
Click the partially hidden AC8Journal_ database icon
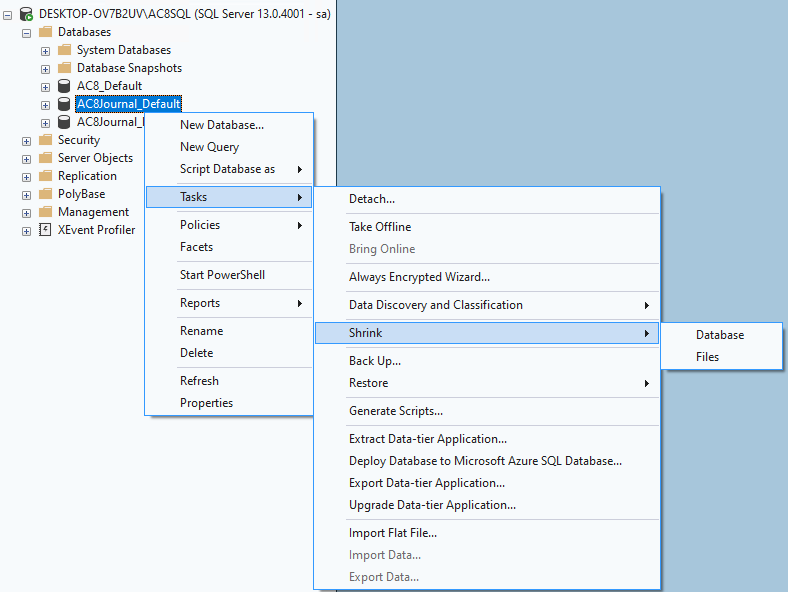tap(64, 122)
